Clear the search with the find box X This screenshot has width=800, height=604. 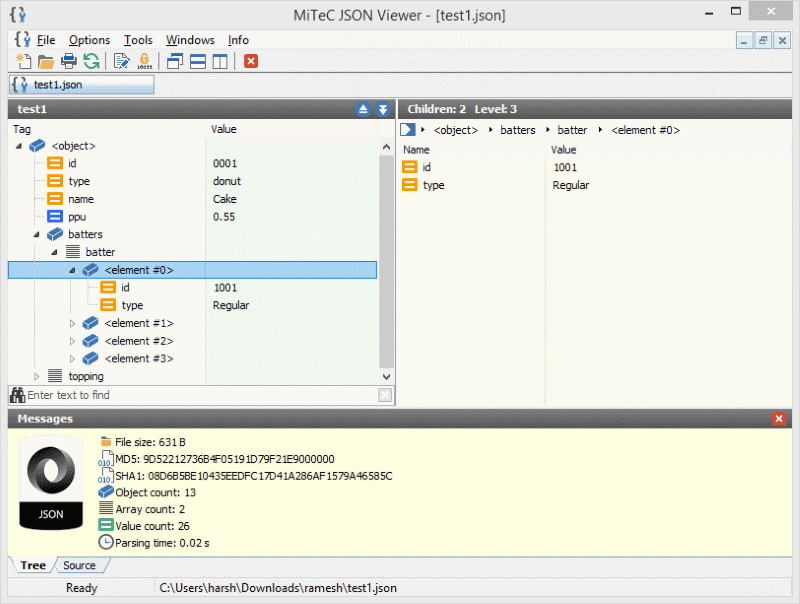(385, 395)
